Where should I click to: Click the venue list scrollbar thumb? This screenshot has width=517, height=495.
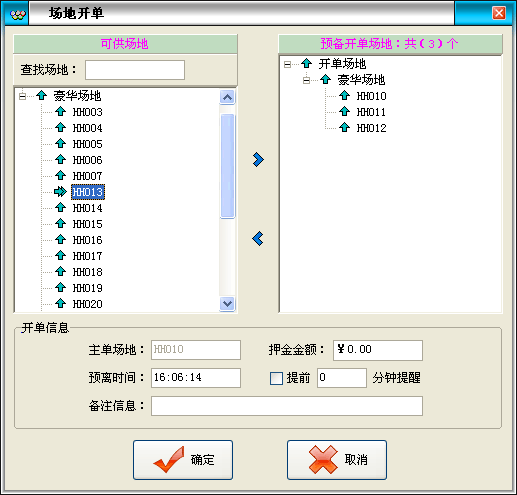(227, 166)
